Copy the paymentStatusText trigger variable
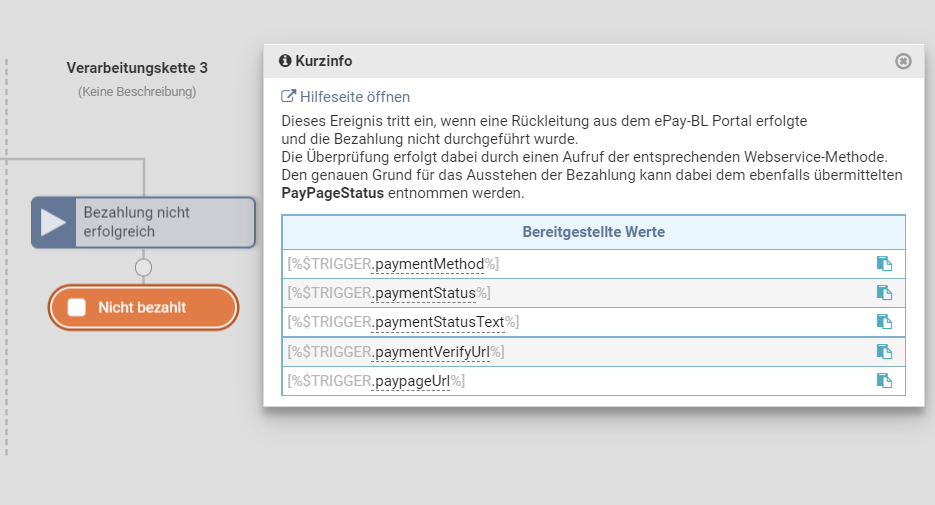 [884, 322]
